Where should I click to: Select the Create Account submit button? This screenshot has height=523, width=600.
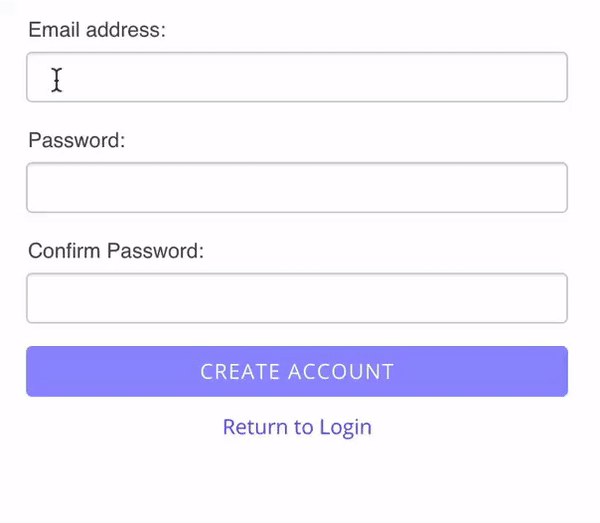click(x=297, y=371)
